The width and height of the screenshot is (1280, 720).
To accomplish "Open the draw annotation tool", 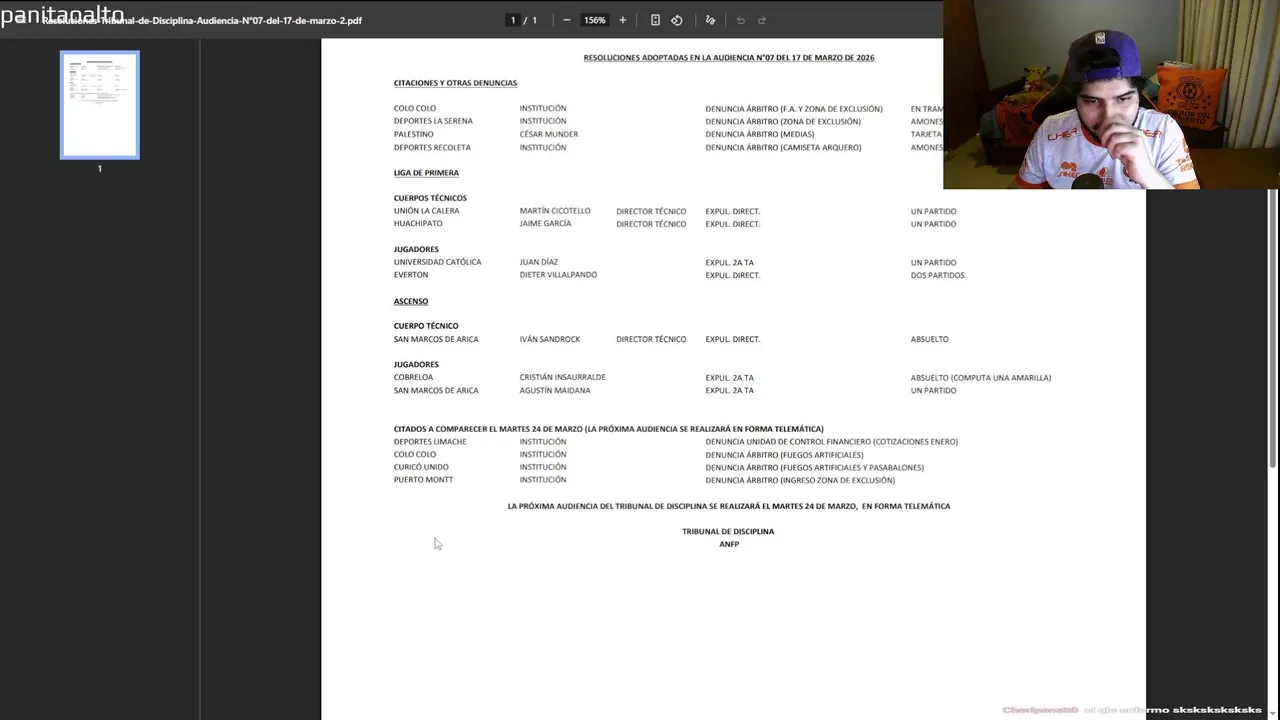I will coord(711,20).
